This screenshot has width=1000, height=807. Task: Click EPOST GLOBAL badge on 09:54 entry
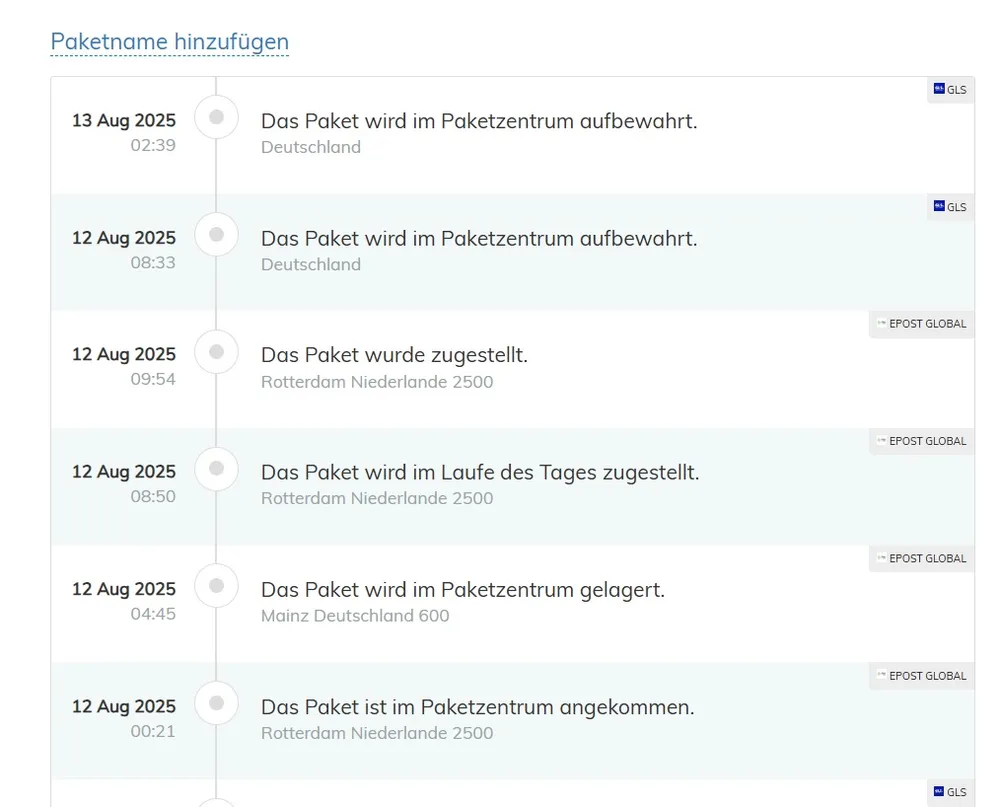click(922, 324)
